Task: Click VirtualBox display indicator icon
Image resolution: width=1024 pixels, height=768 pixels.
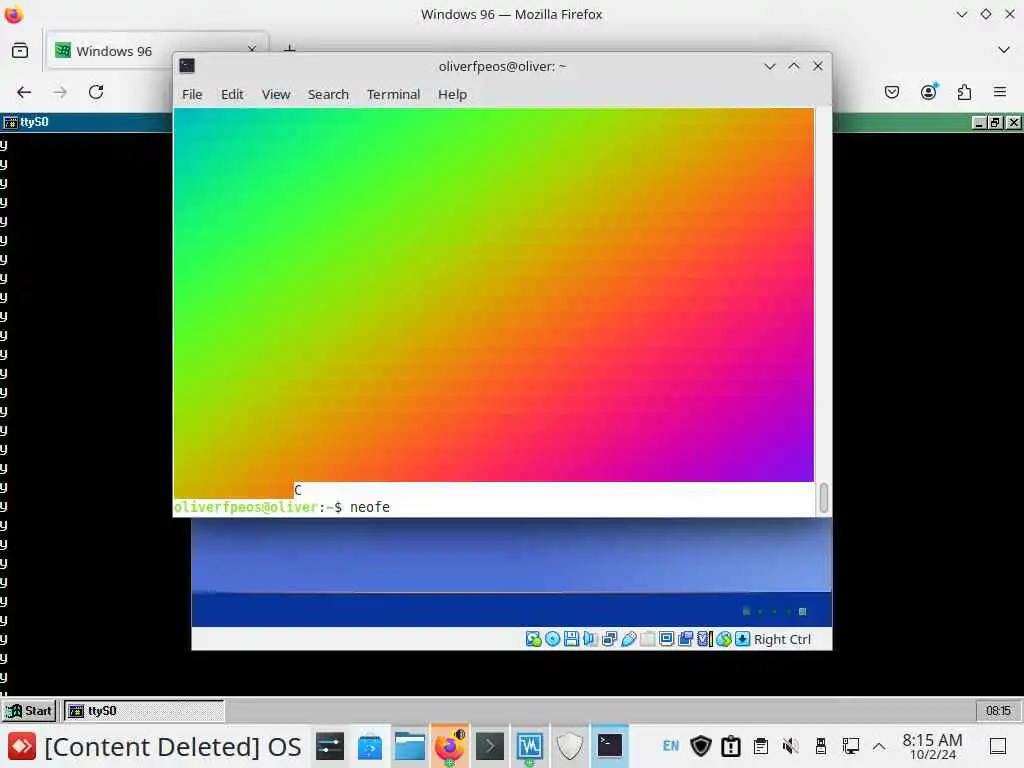Action: point(666,639)
